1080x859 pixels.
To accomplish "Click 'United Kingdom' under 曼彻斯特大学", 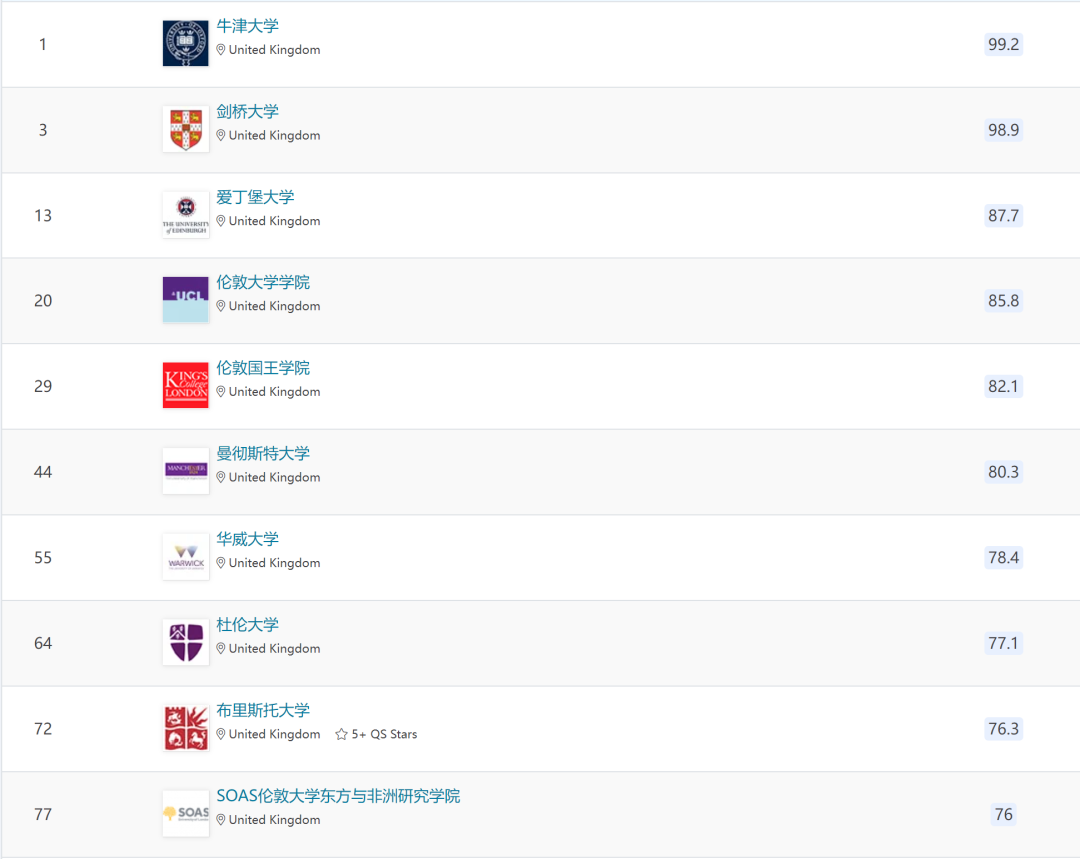I will (274, 477).
